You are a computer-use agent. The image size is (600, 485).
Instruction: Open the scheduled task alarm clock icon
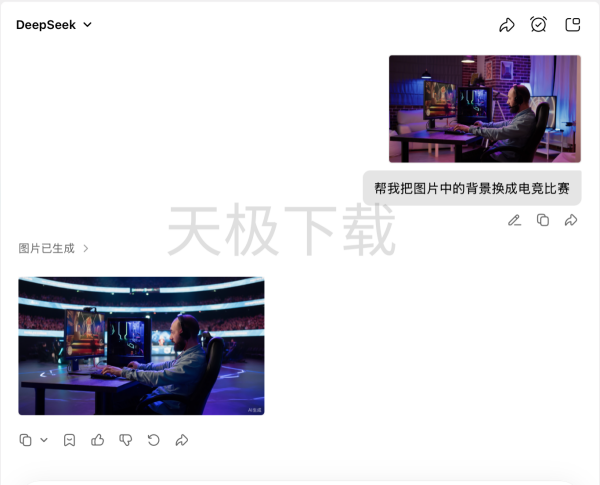539,25
